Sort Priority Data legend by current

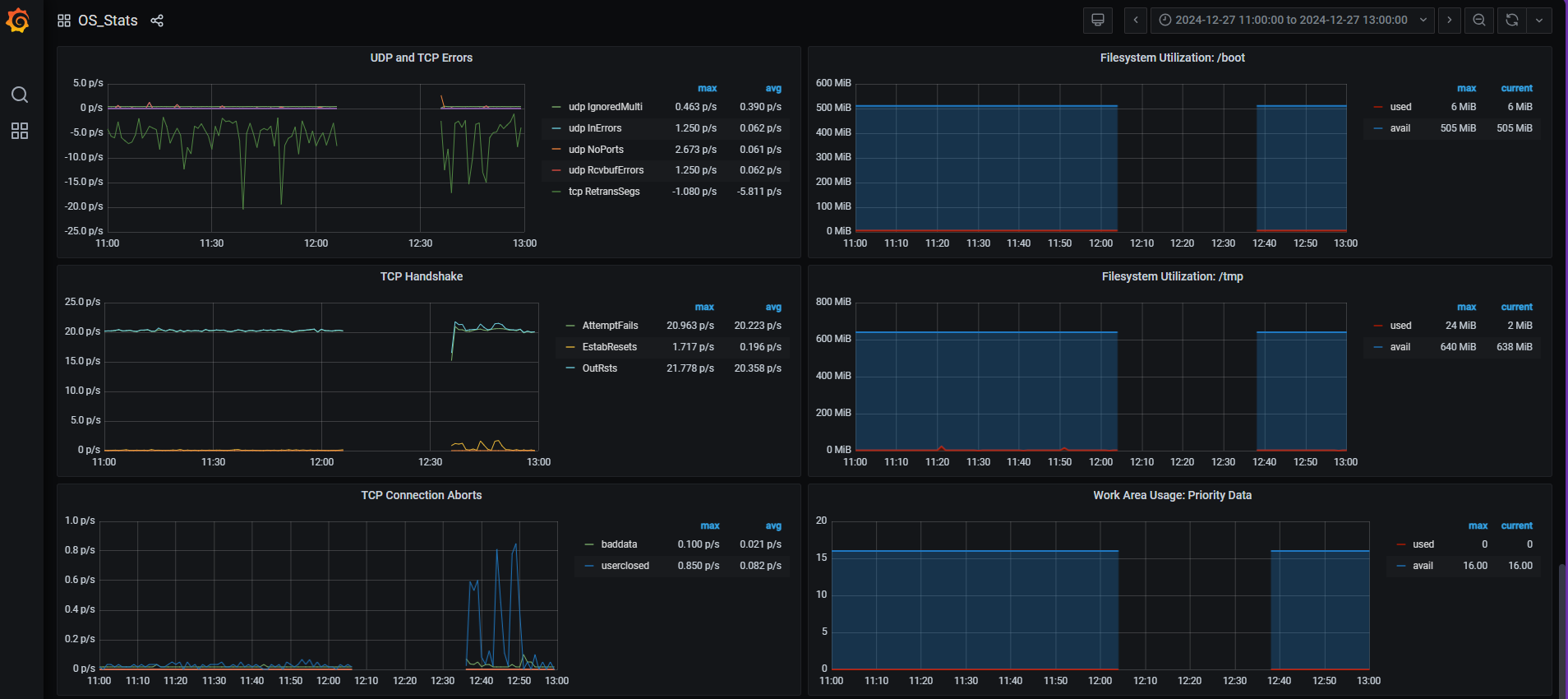click(1516, 525)
